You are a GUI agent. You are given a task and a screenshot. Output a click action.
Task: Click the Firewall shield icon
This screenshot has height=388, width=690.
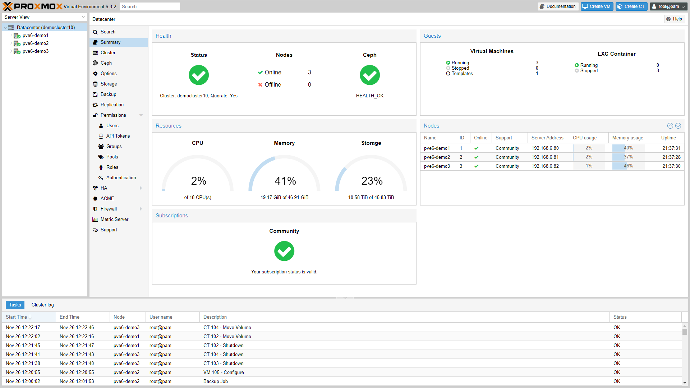95,209
